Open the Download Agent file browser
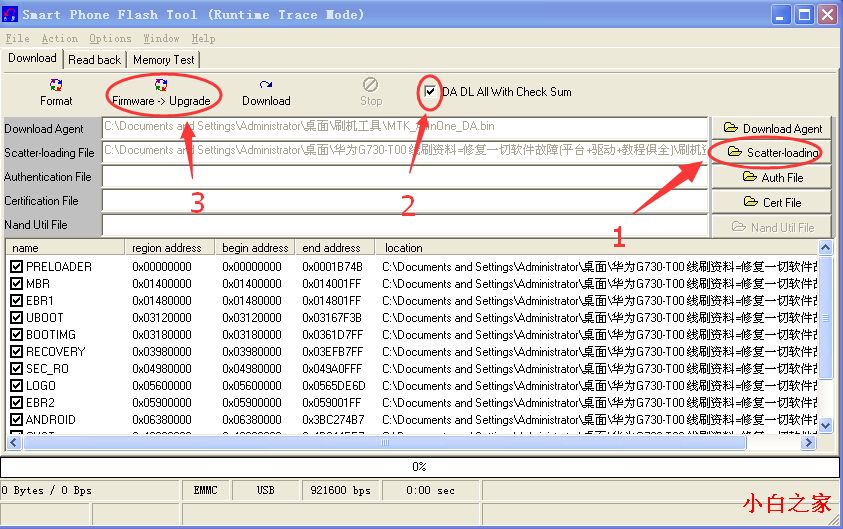This screenshot has width=843, height=529. (x=771, y=128)
